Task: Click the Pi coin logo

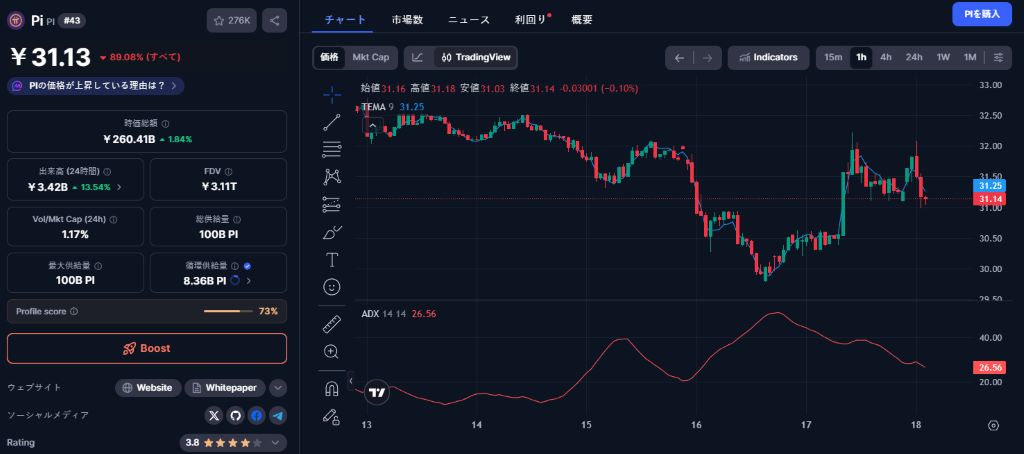Action: pos(16,20)
